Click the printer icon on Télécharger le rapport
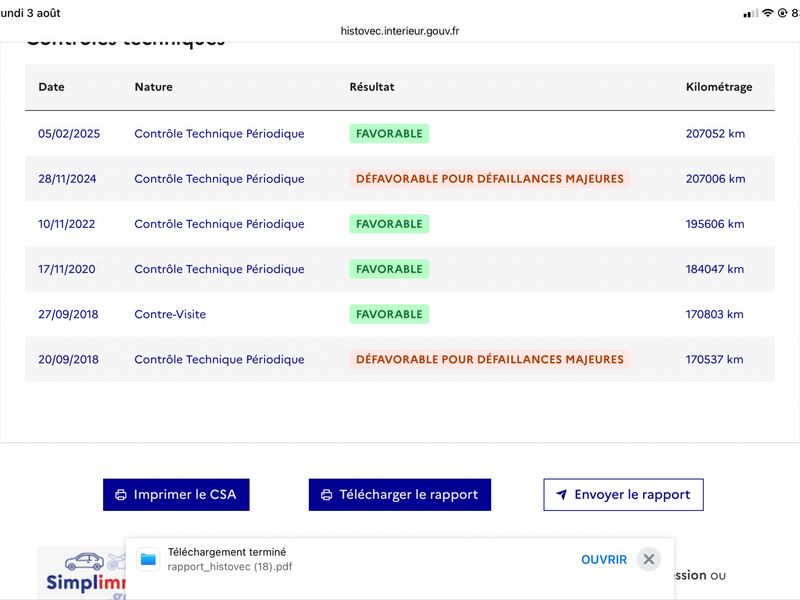The width and height of the screenshot is (800, 600). tap(327, 494)
